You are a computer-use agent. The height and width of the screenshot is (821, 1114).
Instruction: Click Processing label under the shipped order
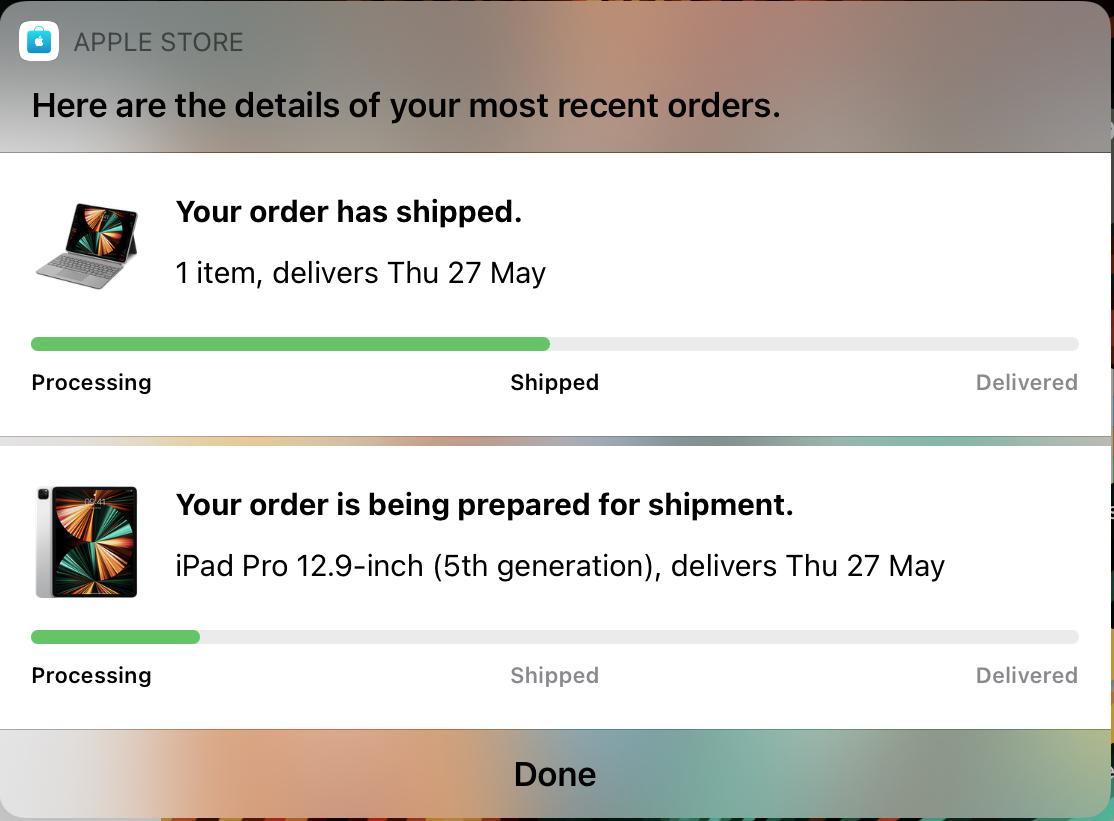[x=91, y=383]
